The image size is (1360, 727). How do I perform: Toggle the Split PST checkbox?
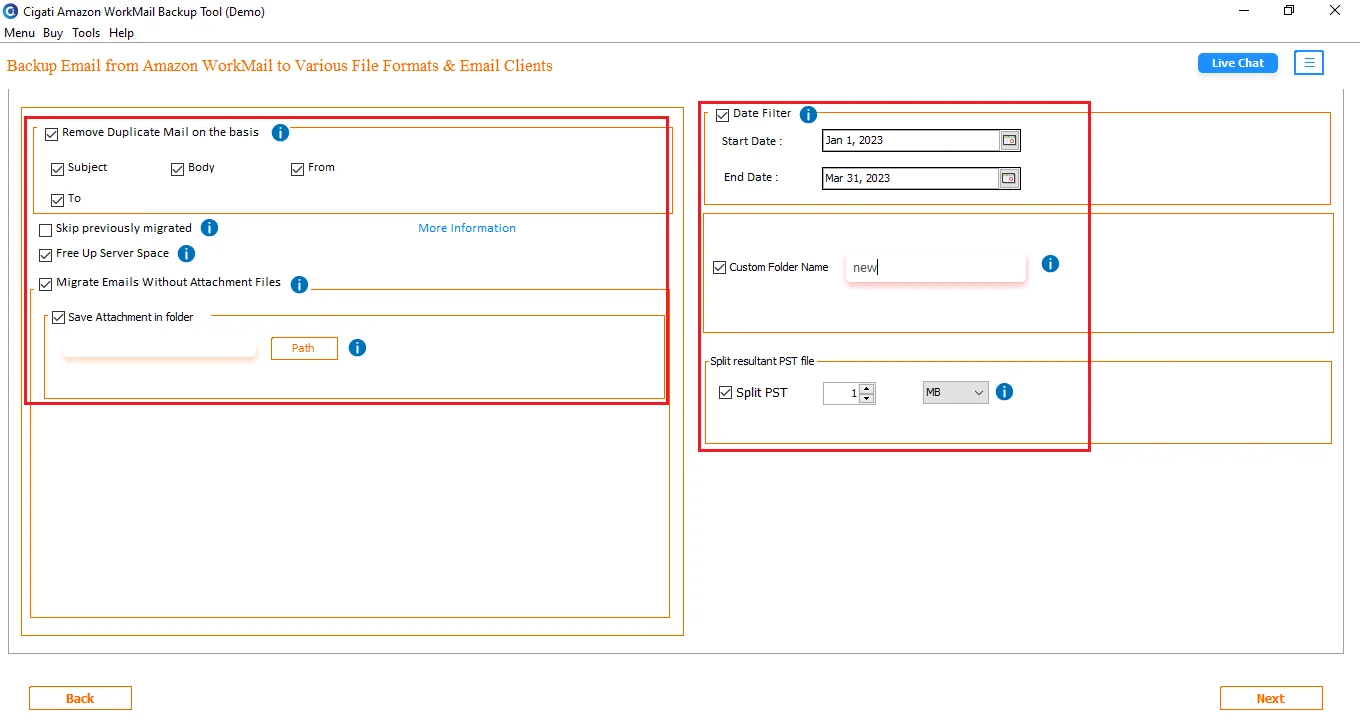(x=726, y=393)
